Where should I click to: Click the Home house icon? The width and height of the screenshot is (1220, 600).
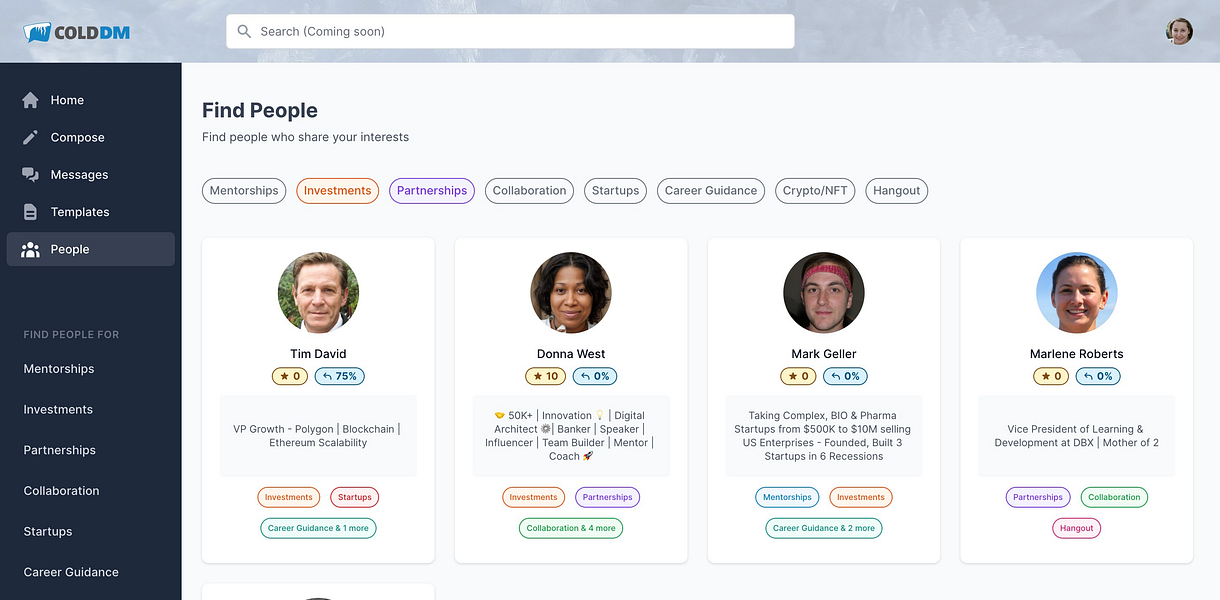pos(30,100)
